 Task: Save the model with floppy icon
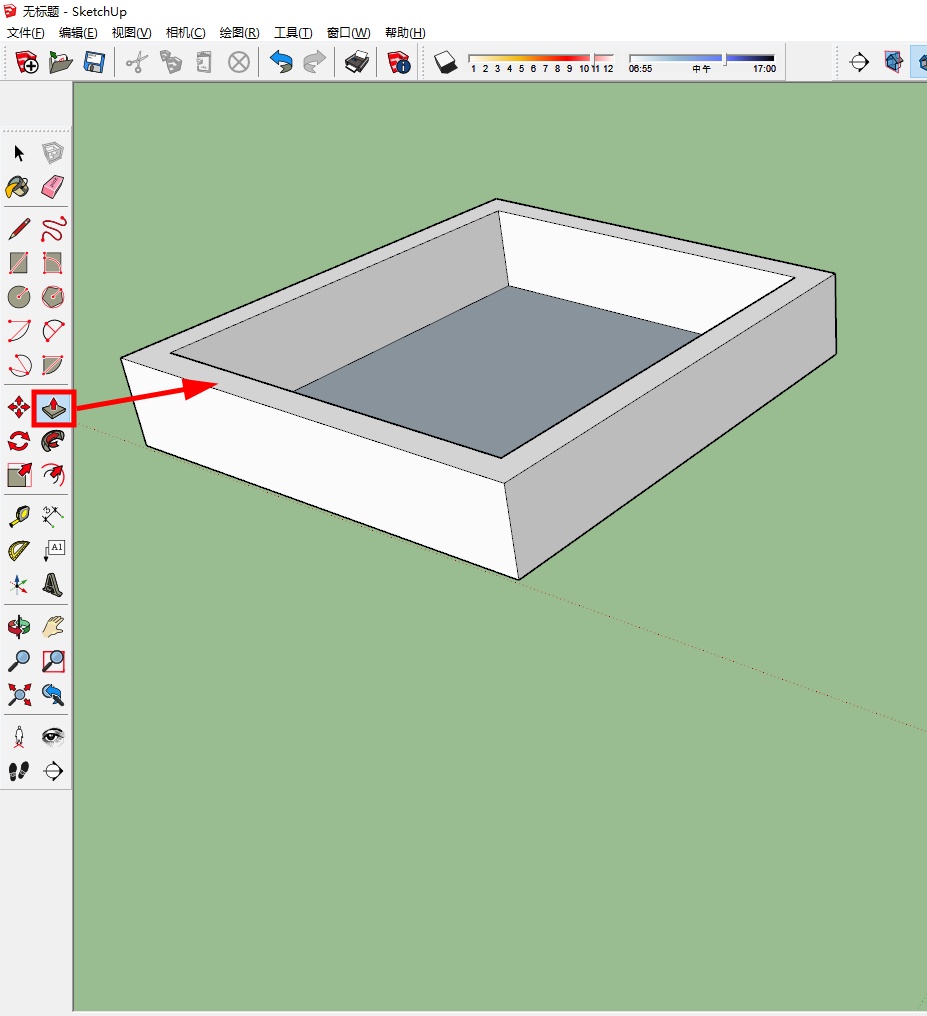pos(94,62)
